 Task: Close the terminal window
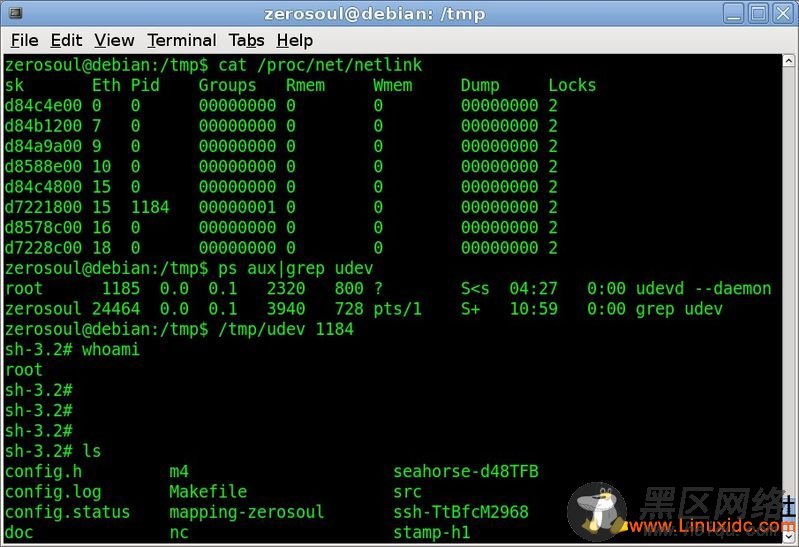coord(783,13)
